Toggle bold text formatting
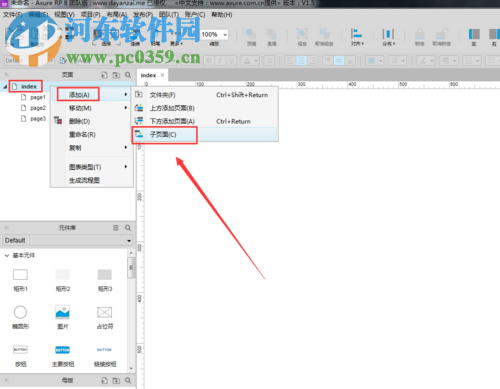 coord(209,61)
